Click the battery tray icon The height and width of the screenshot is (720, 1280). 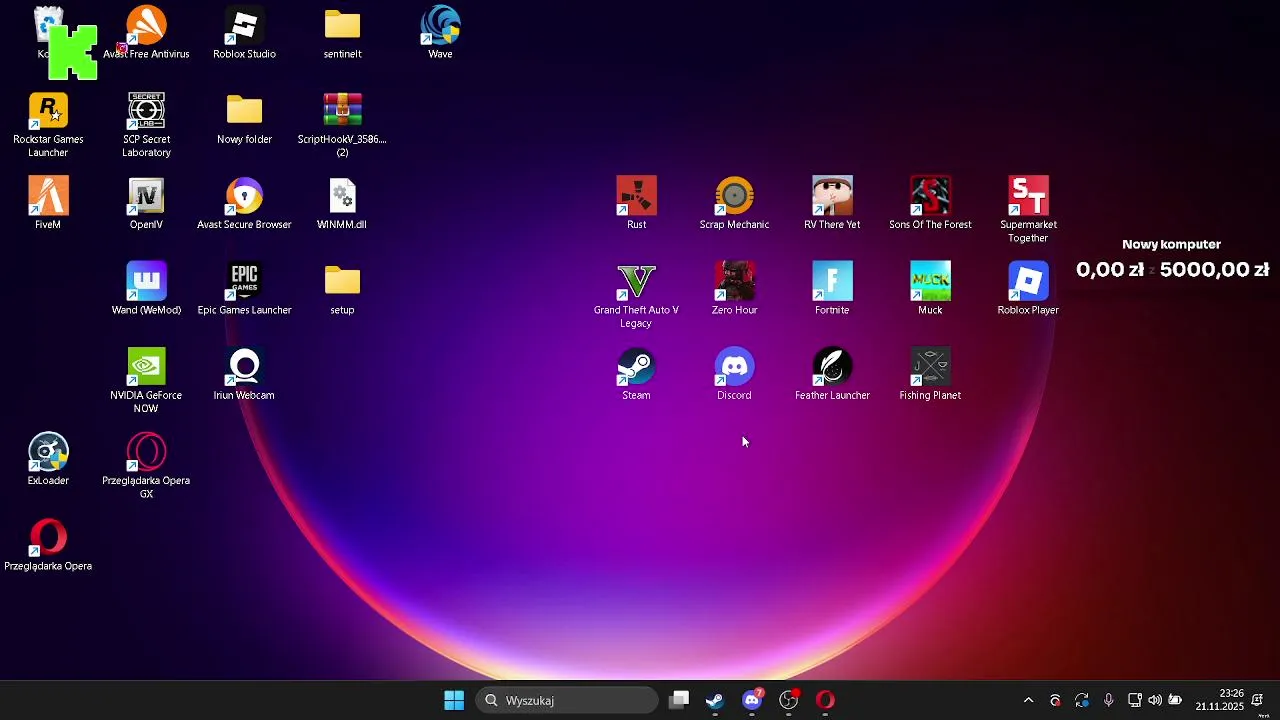(x=1176, y=700)
